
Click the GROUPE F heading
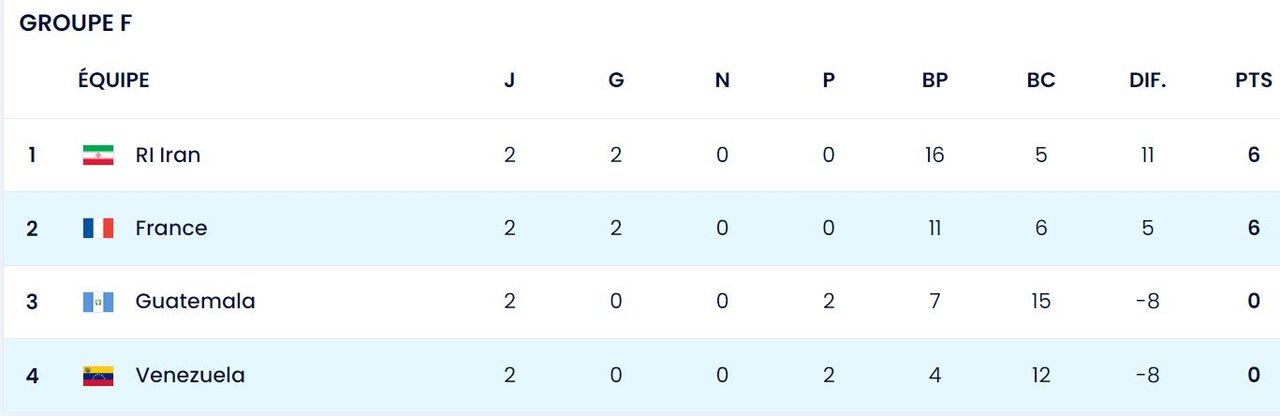tap(76, 25)
